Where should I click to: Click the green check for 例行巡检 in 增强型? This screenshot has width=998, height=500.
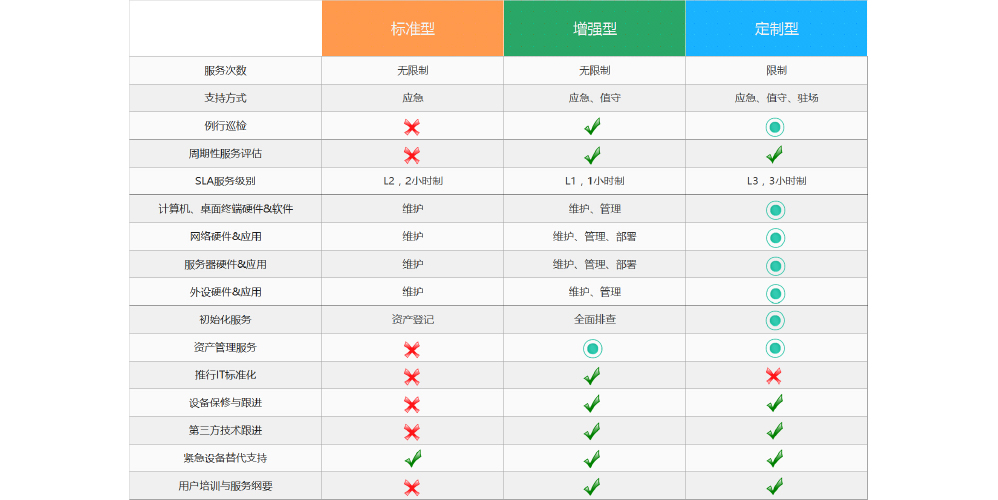coord(593,127)
